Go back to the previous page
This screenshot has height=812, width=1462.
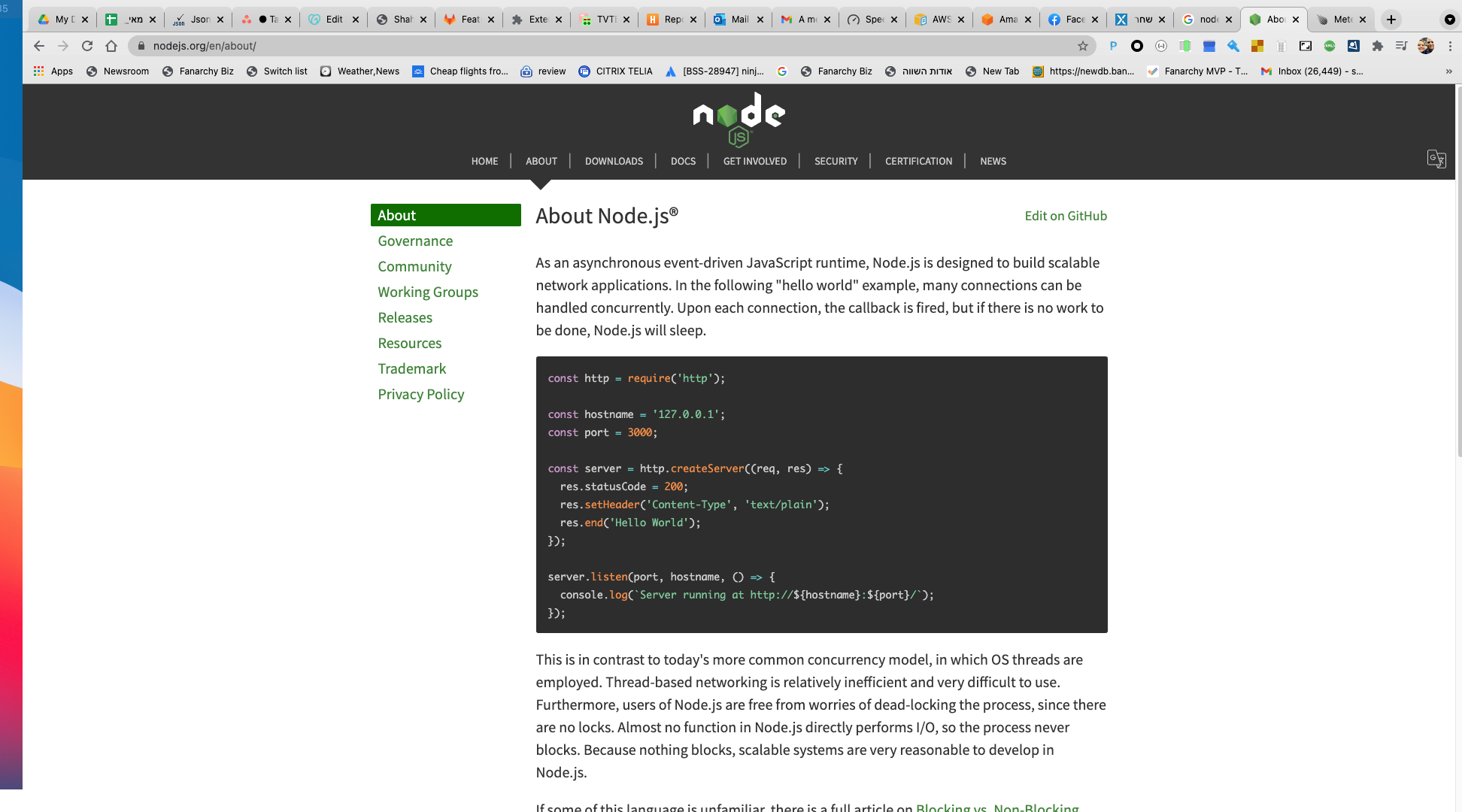click(x=39, y=46)
